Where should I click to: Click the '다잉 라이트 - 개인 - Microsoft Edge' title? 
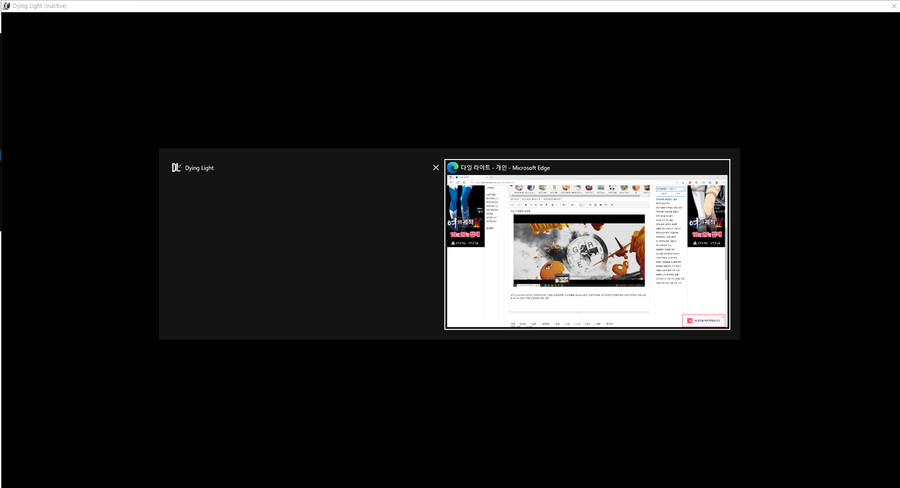coord(506,168)
